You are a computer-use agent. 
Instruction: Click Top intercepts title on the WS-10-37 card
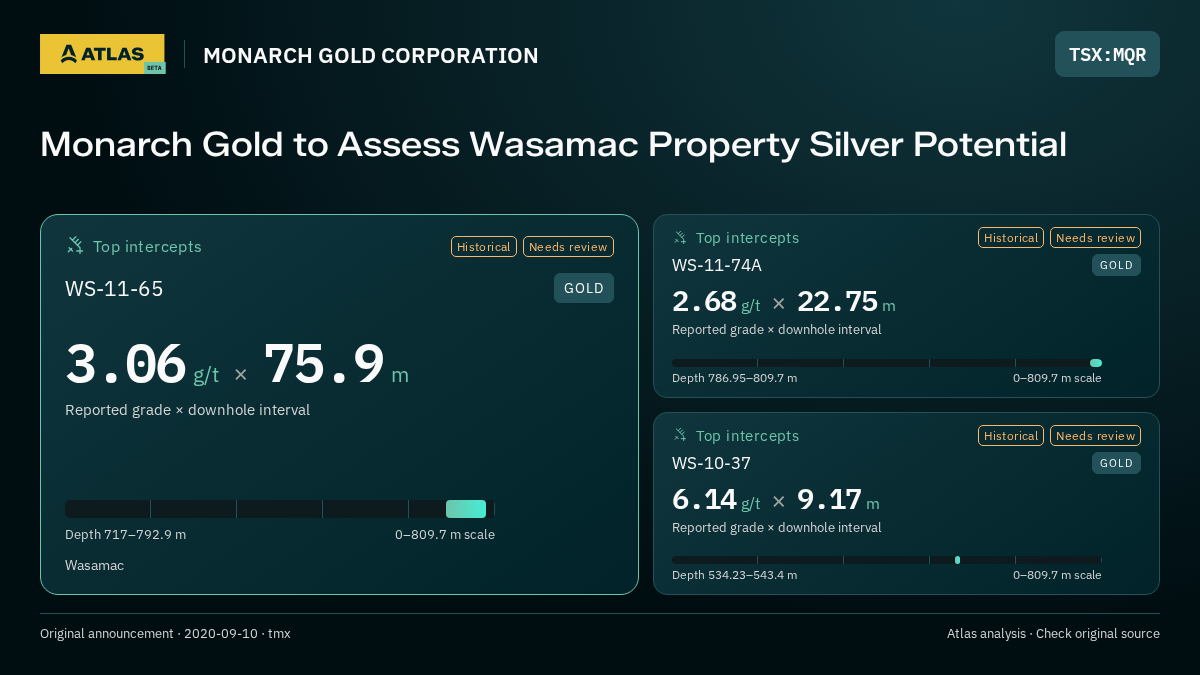[x=747, y=436]
